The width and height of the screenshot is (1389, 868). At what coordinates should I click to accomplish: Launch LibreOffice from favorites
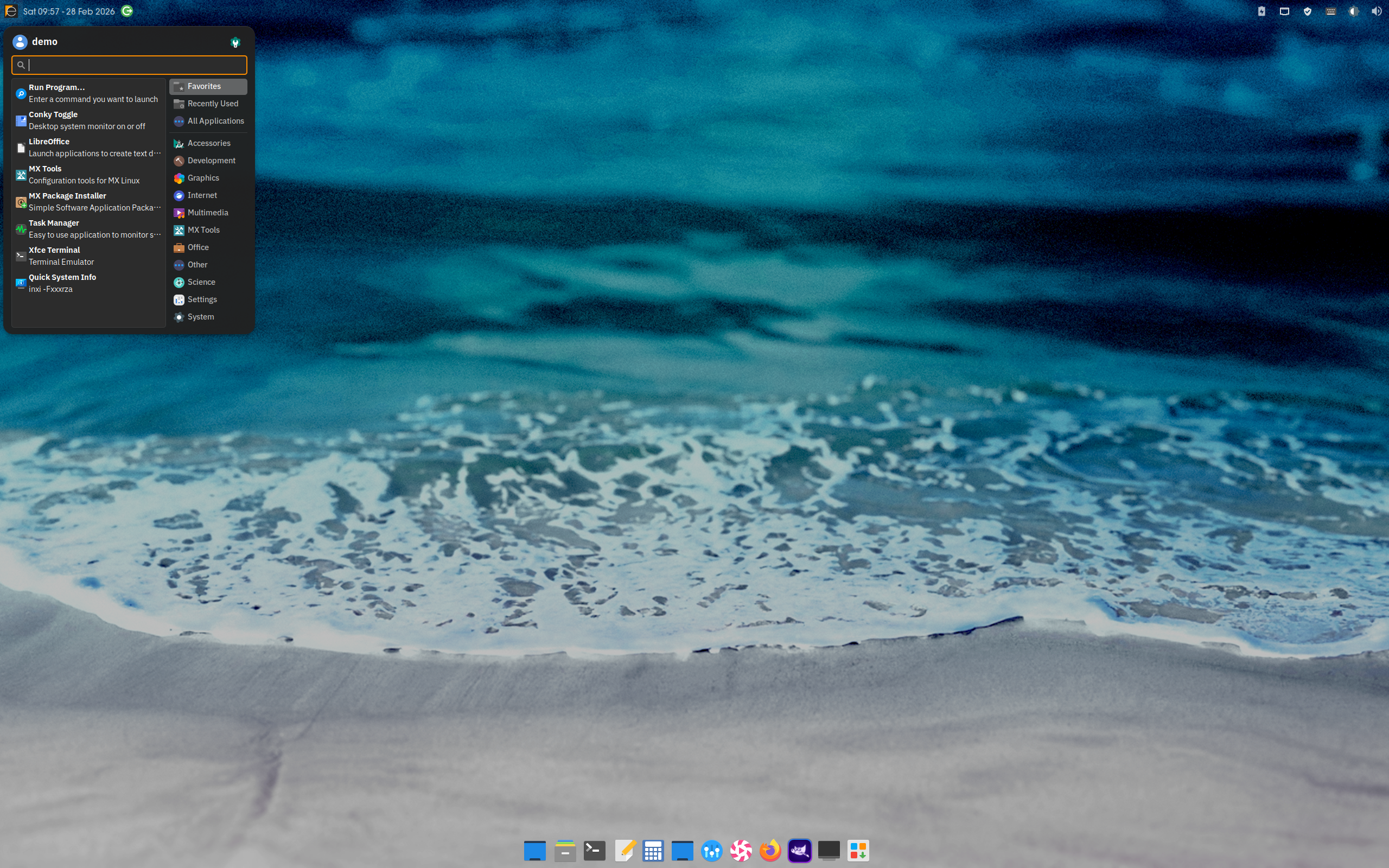pos(88,148)
